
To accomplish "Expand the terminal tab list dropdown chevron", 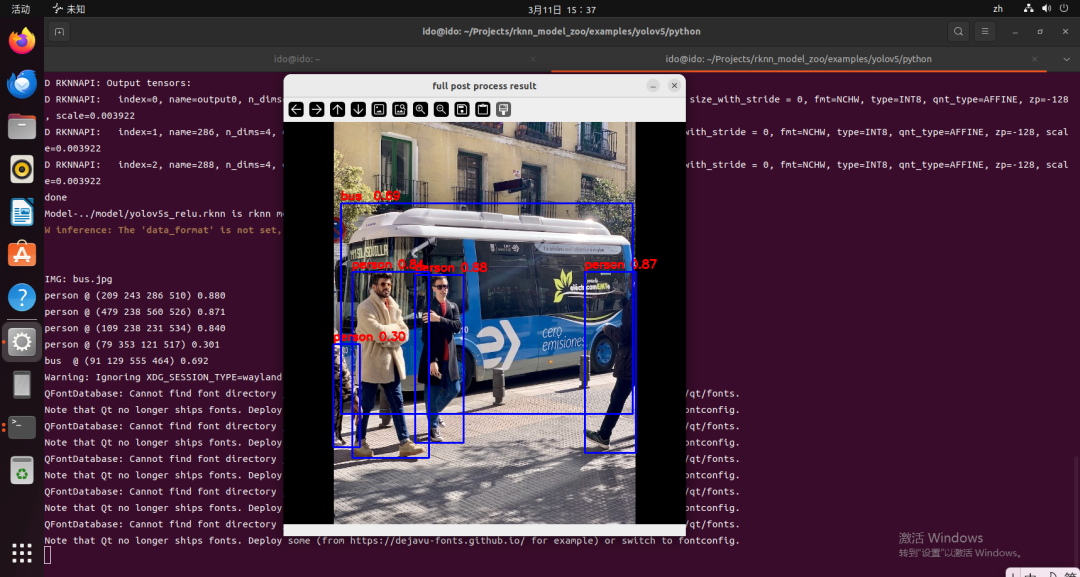I will pyautogui.click(x=1066, y=59).
